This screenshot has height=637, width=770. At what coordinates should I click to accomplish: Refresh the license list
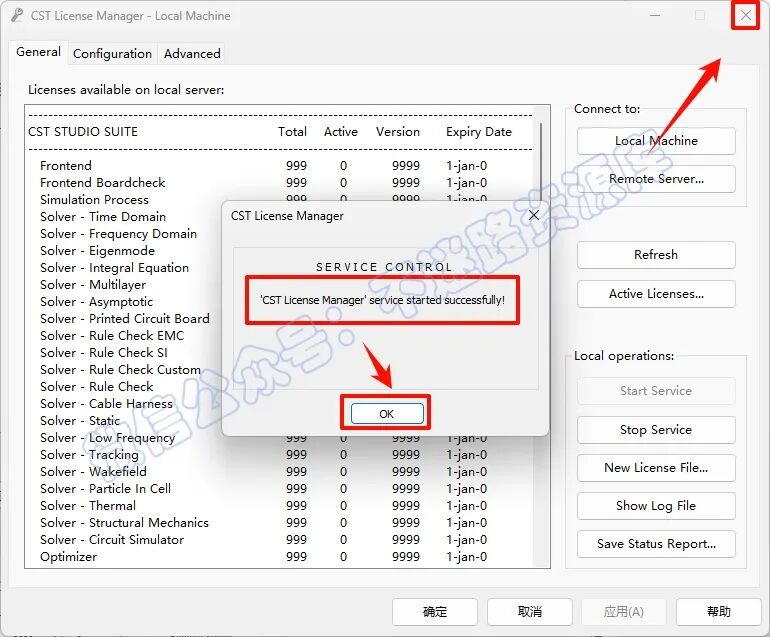click(656, 254)
